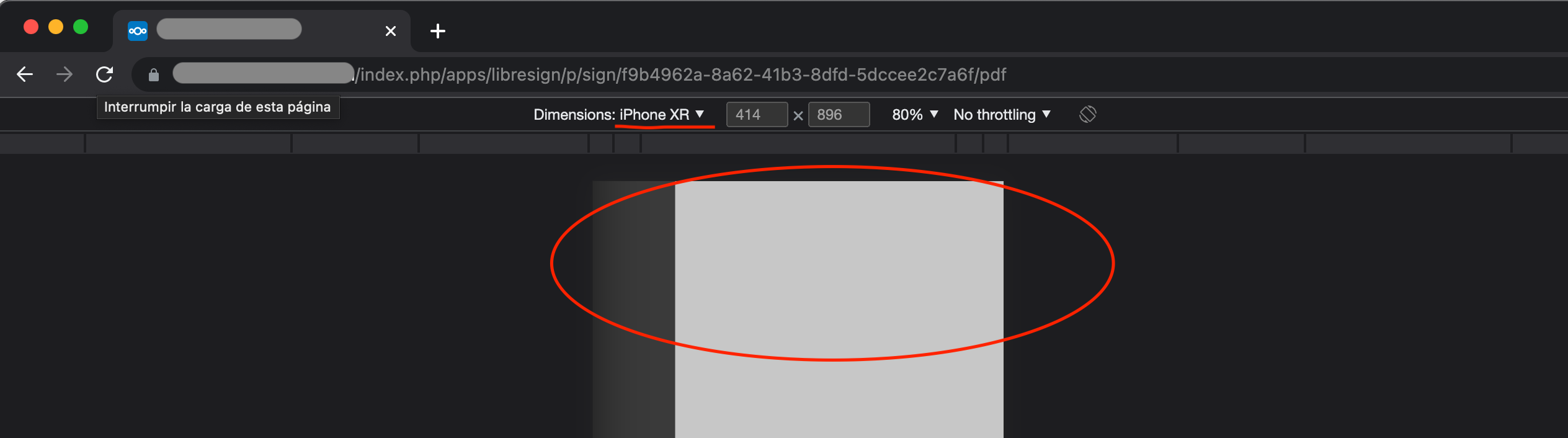Click the media query breakpoint bar
Screen dimensions: 1568x438
(784, 143)
